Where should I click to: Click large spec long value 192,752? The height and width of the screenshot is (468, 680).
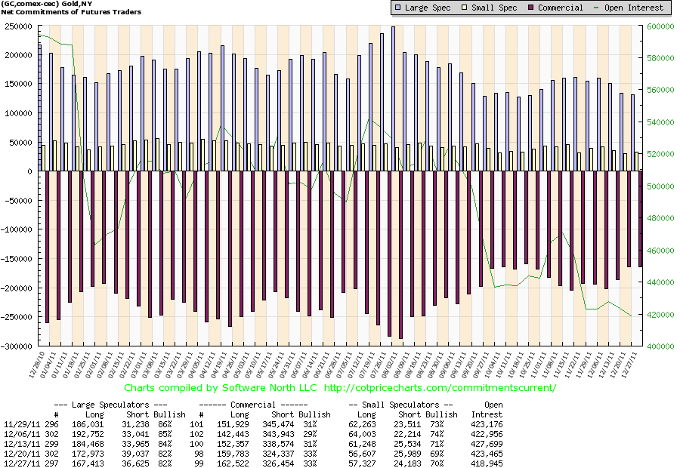[88, 434]
